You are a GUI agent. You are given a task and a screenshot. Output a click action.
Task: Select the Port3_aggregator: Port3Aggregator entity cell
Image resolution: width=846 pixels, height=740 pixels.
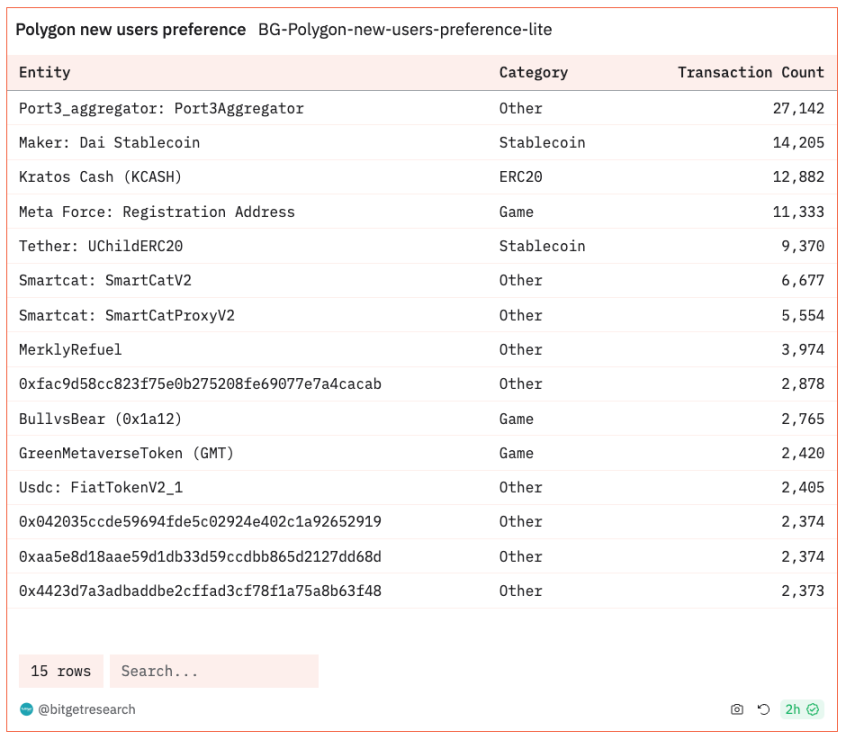(161, 108)
